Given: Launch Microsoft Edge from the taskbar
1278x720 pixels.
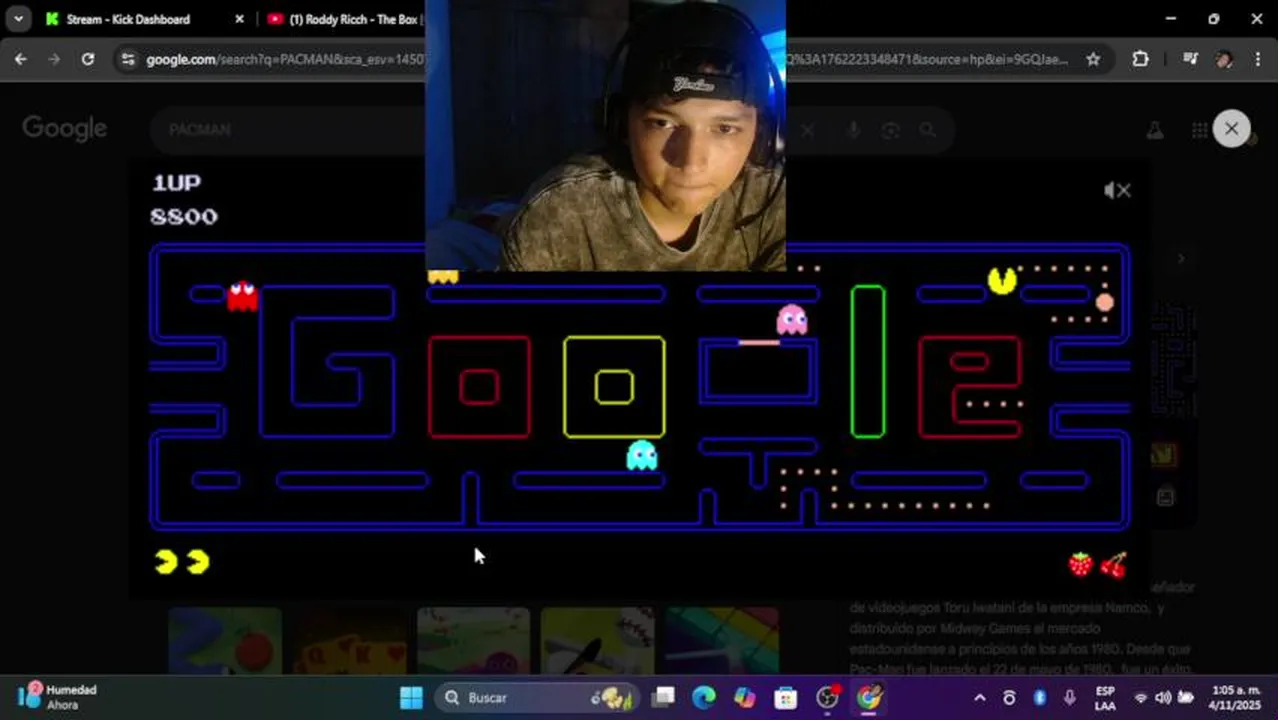Looking at the screenshot, I should click(x=704, y=697).
